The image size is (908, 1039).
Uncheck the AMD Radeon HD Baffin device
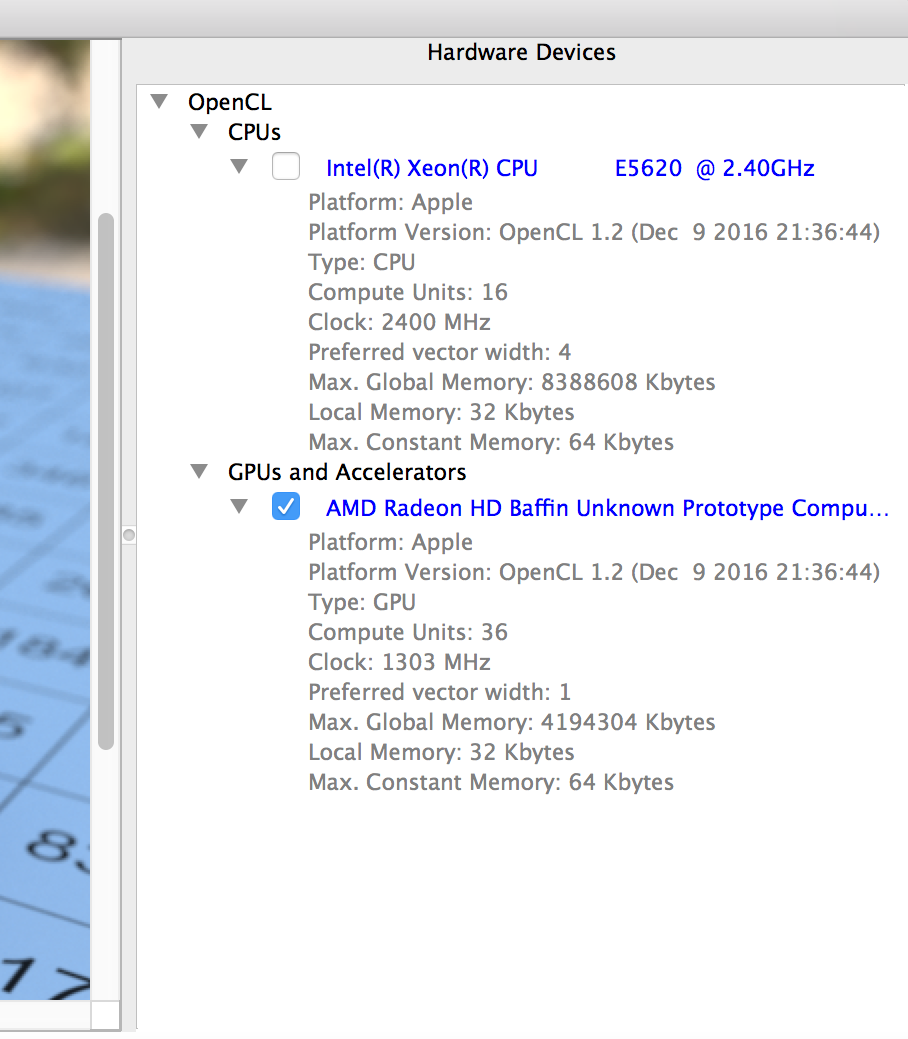[286, 506]
